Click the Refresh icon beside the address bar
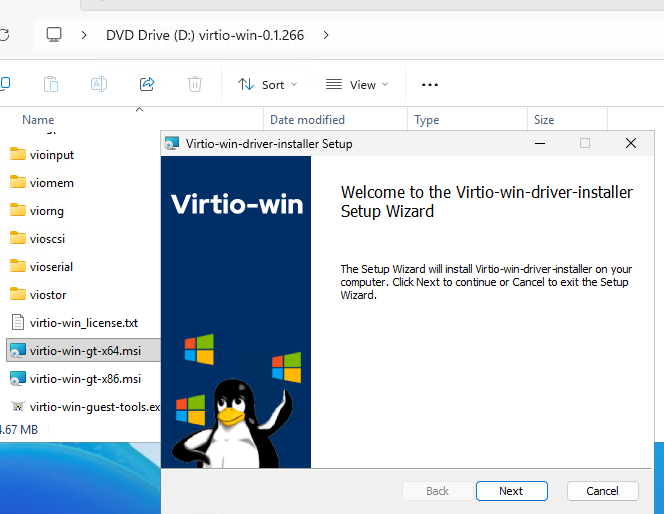664x514 pixels. [4, 35]
